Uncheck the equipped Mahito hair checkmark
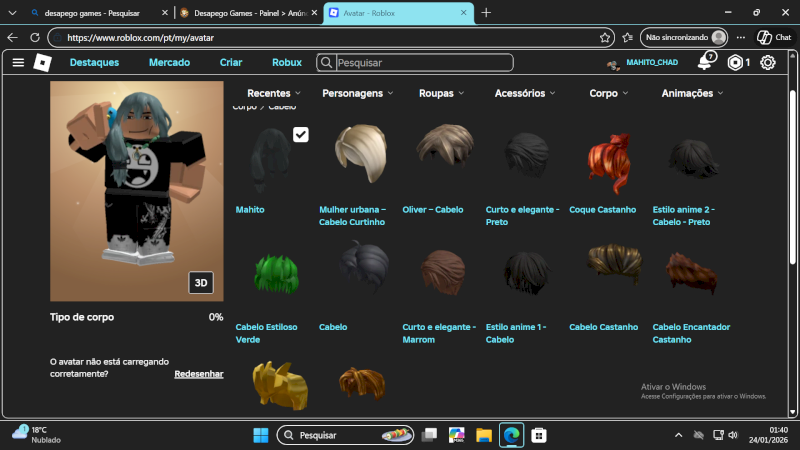 point(300,135)
